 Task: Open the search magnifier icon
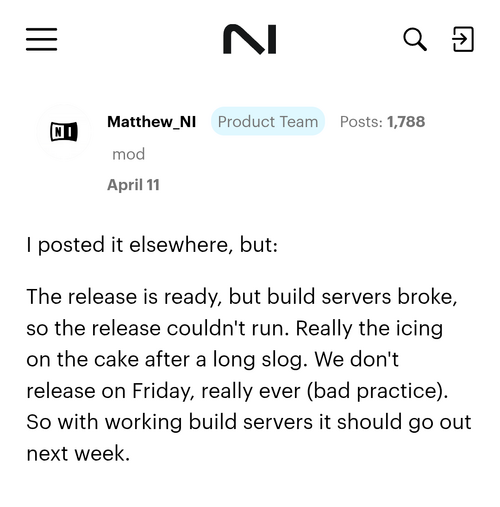tap(415, 39)
